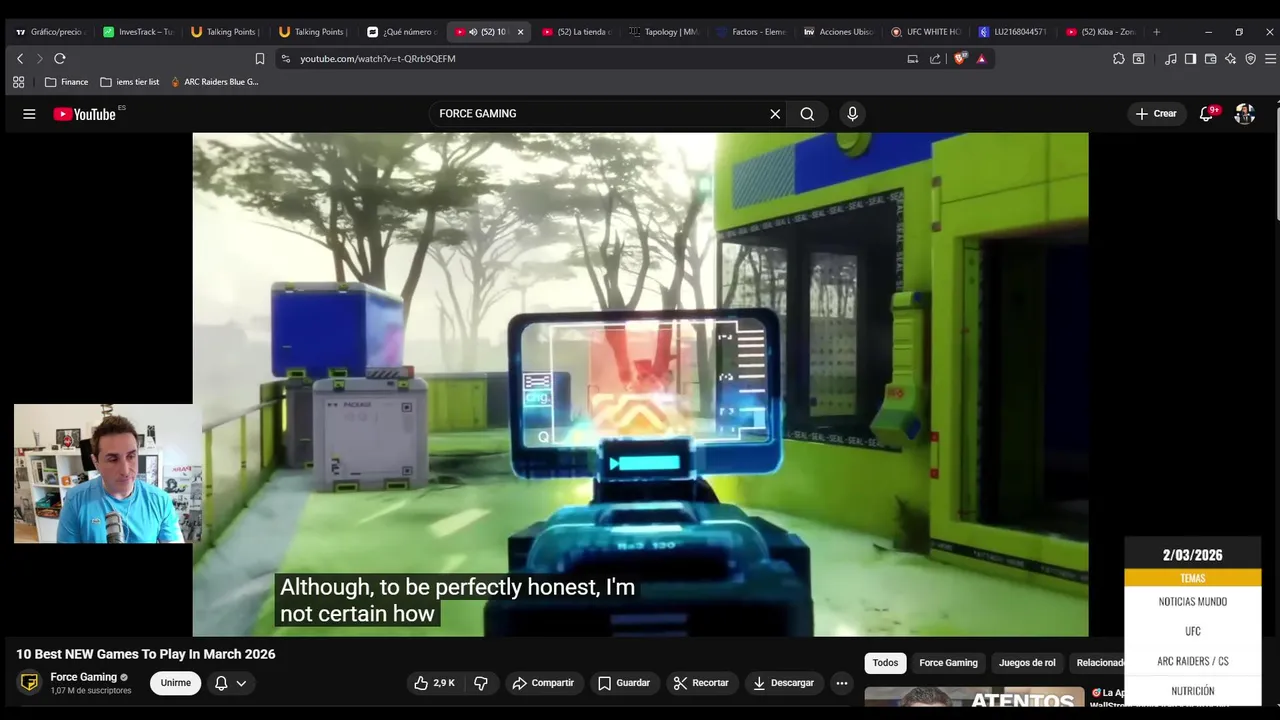Switch to the Tapology tab
The image size is (1280, 720).
(x=664, y=32)
